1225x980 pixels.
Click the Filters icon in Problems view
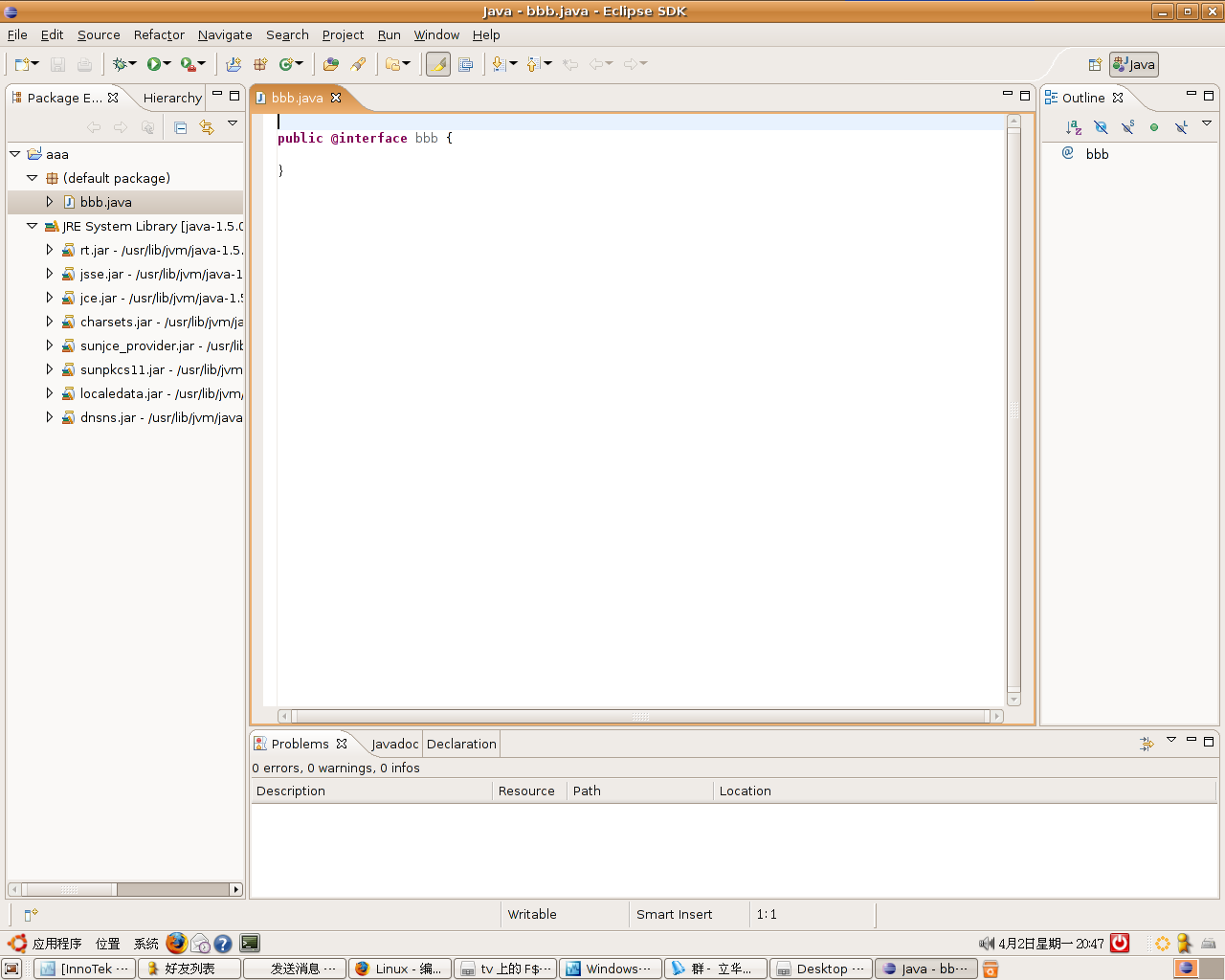pos(1147,744)
